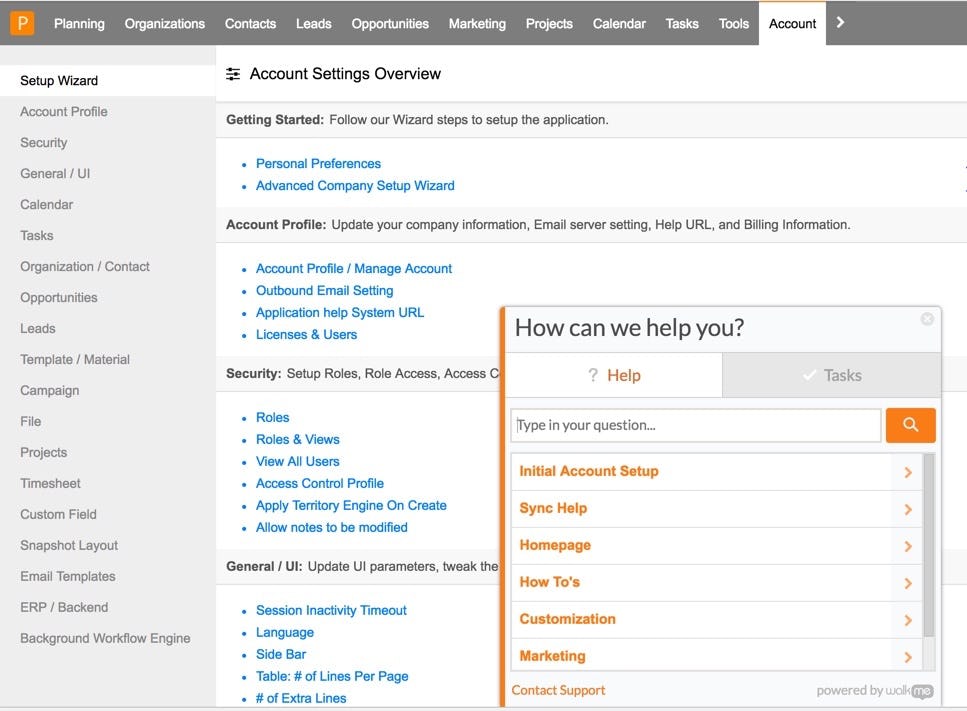Focus the Type in your question field
Screen dimensions: 967x711
[696, 425]
